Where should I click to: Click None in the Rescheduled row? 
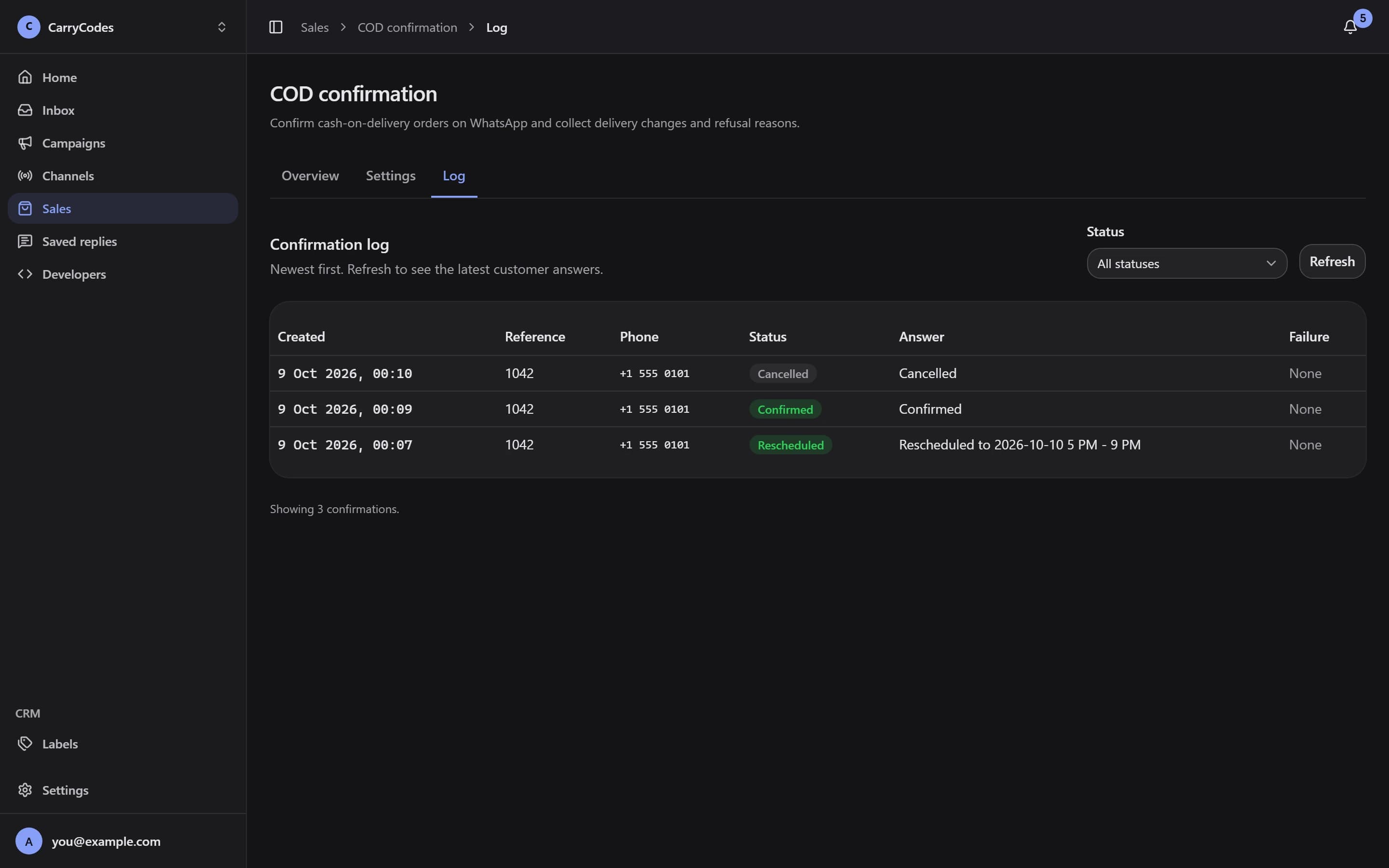click(x=1305, y=445)
